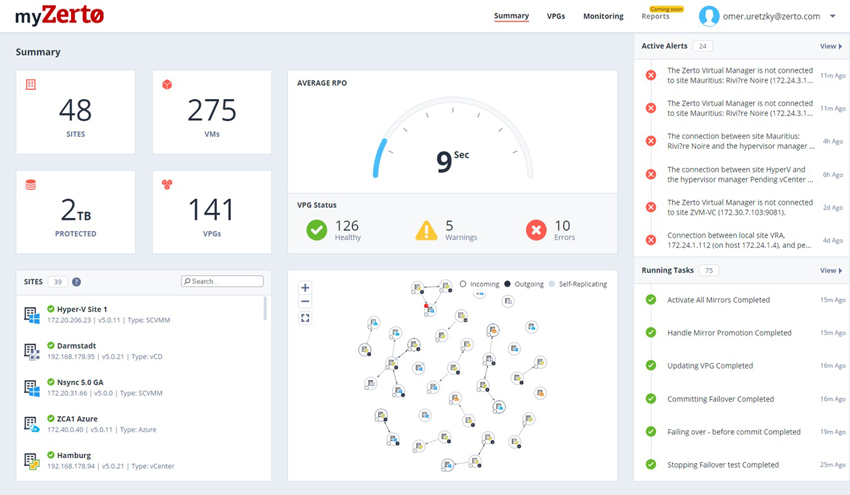
Task: Click check icon for Updating VPG task
Action: (x=651, y=365)
